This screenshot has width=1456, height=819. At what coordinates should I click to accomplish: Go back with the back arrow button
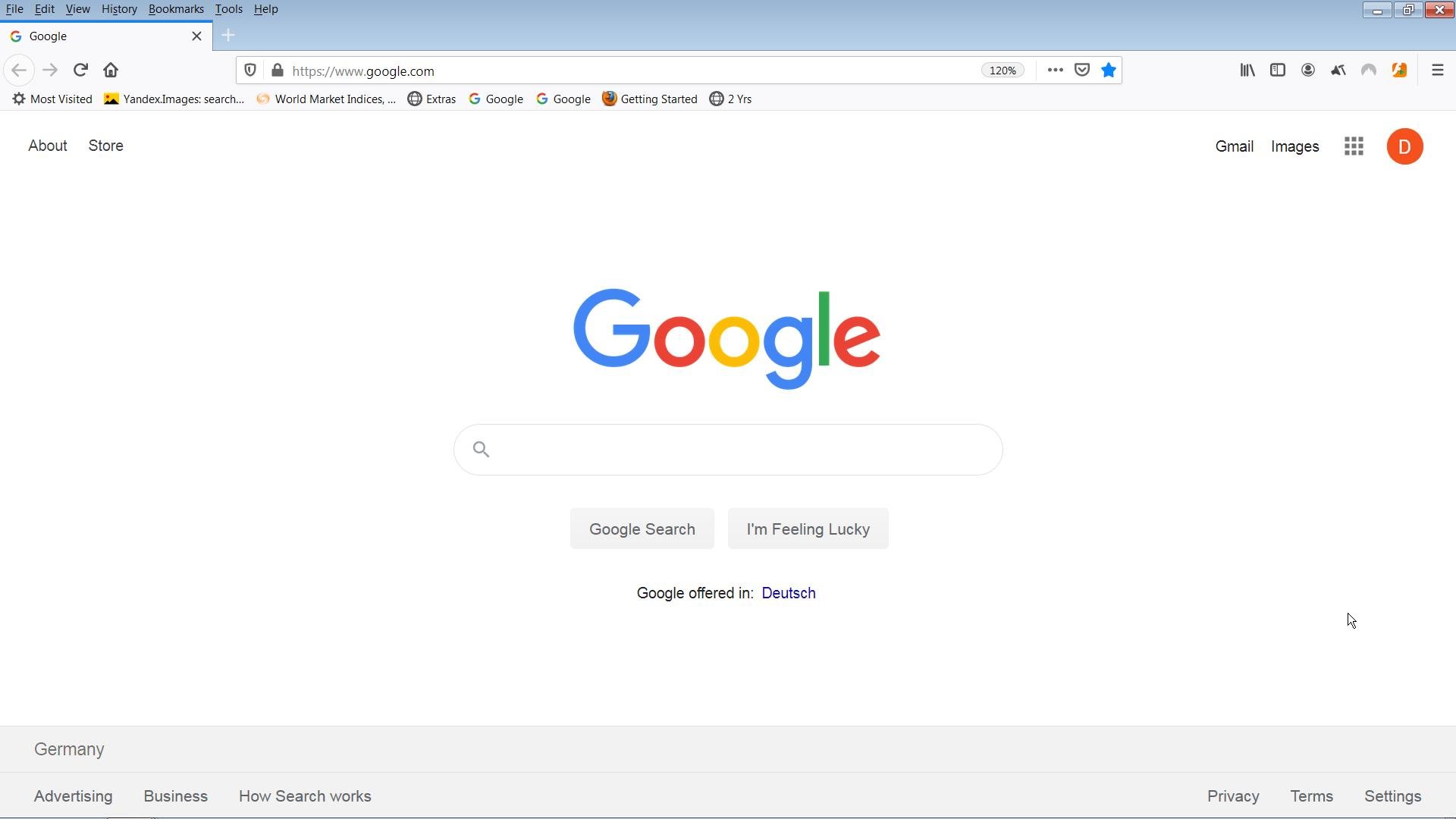(x=19, y=71)
